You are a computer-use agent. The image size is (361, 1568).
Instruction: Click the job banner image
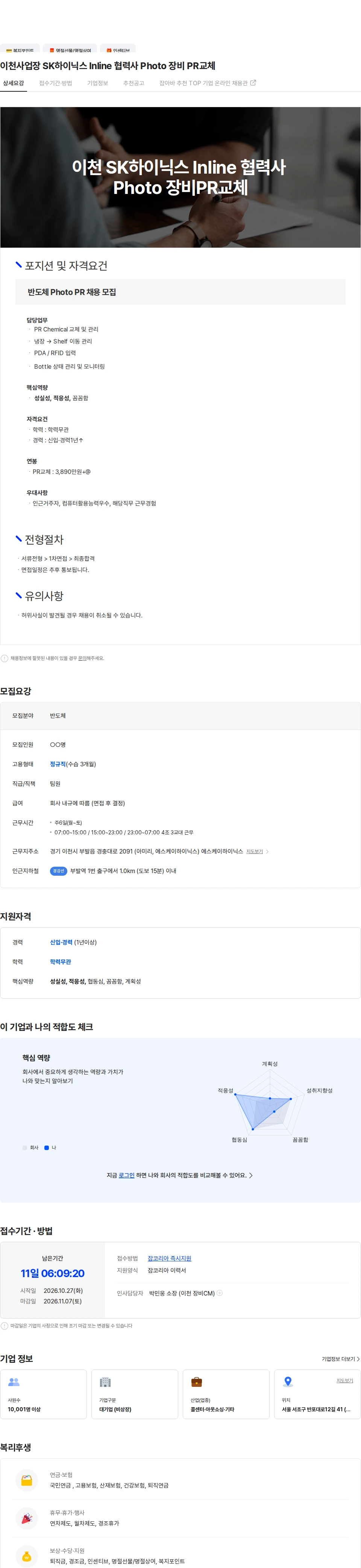180,177
